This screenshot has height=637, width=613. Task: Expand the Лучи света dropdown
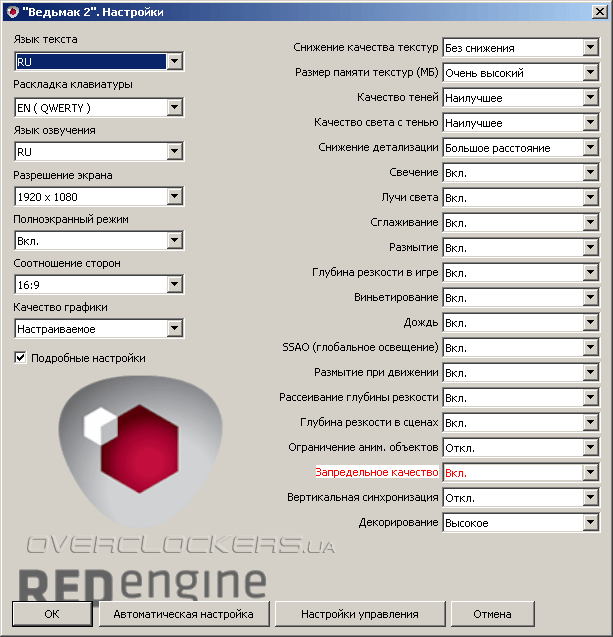521,198
